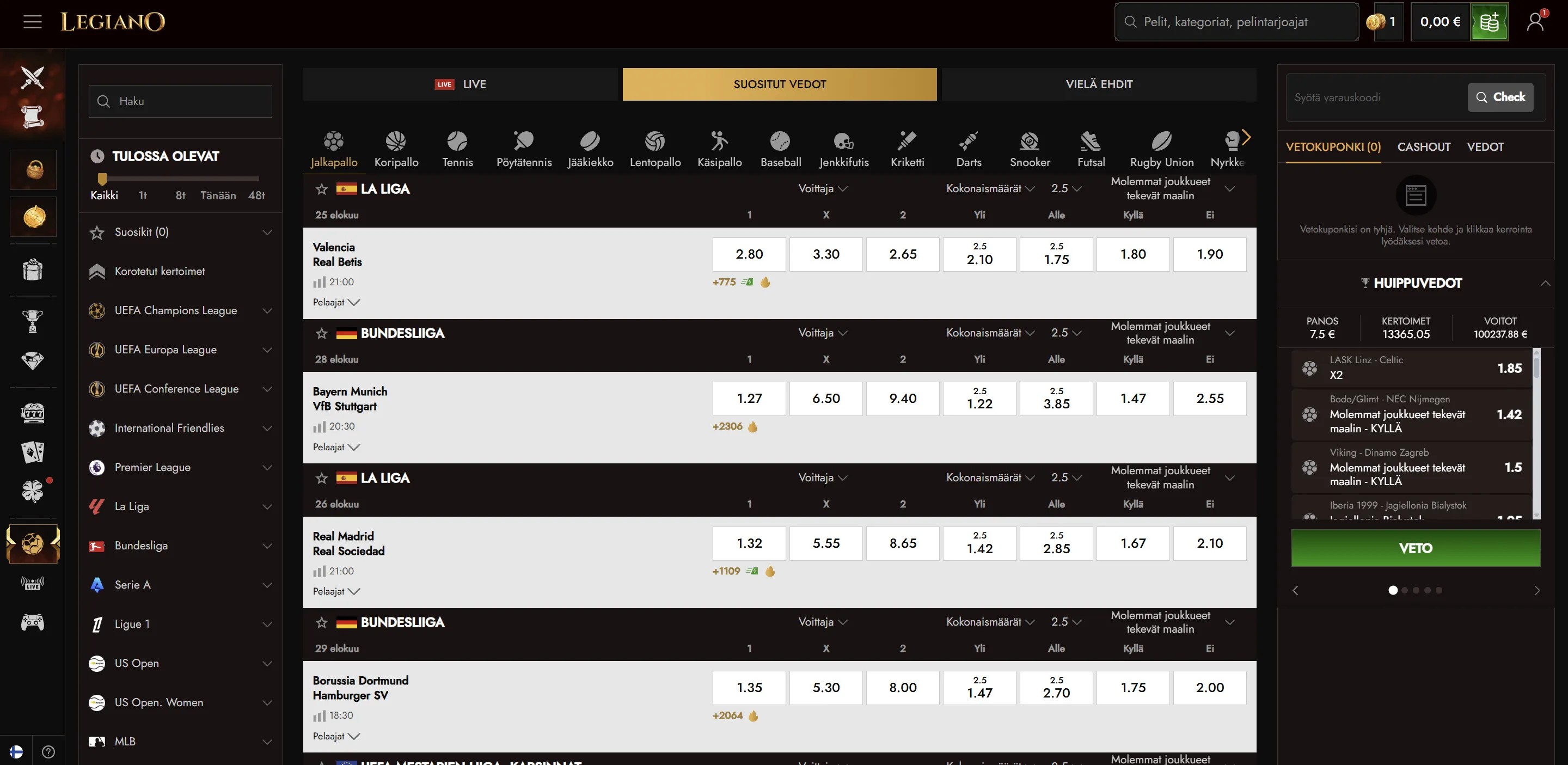Open Voittaja dropdown in first La Liga header
Viewport: 1568px width, 765px height.
822,188
